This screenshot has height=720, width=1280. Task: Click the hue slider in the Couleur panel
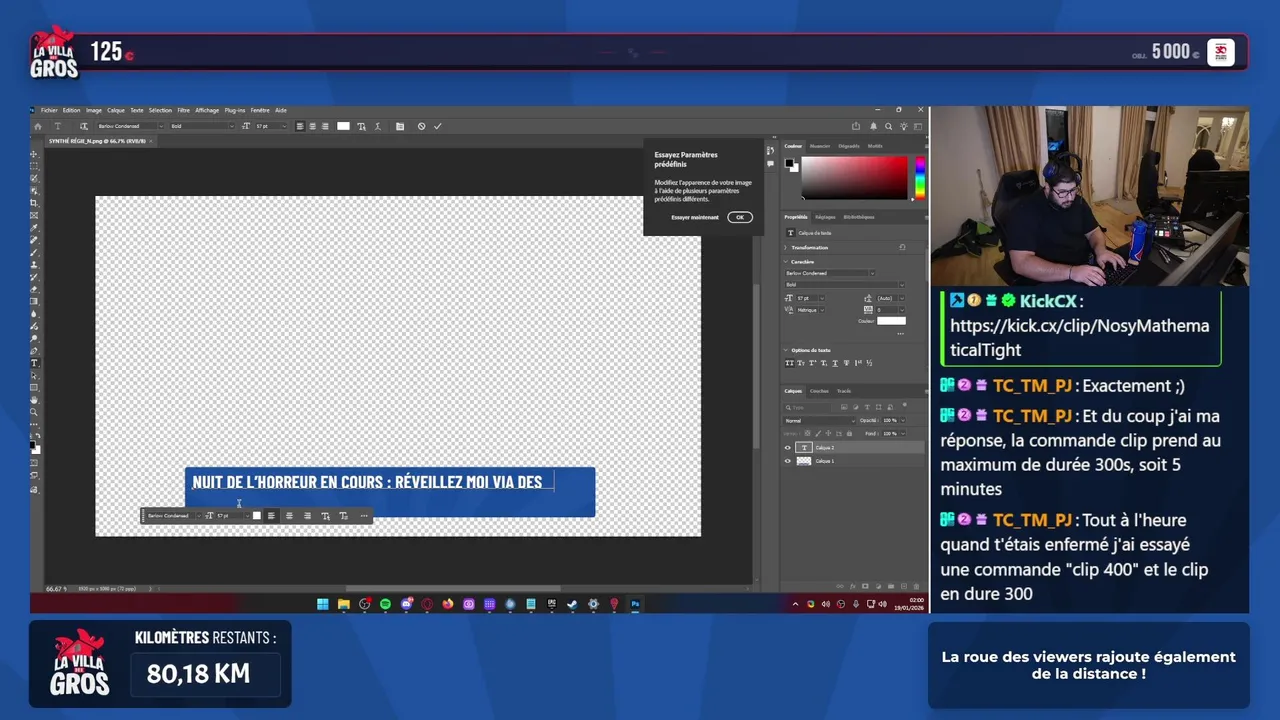tap(919, 178)
